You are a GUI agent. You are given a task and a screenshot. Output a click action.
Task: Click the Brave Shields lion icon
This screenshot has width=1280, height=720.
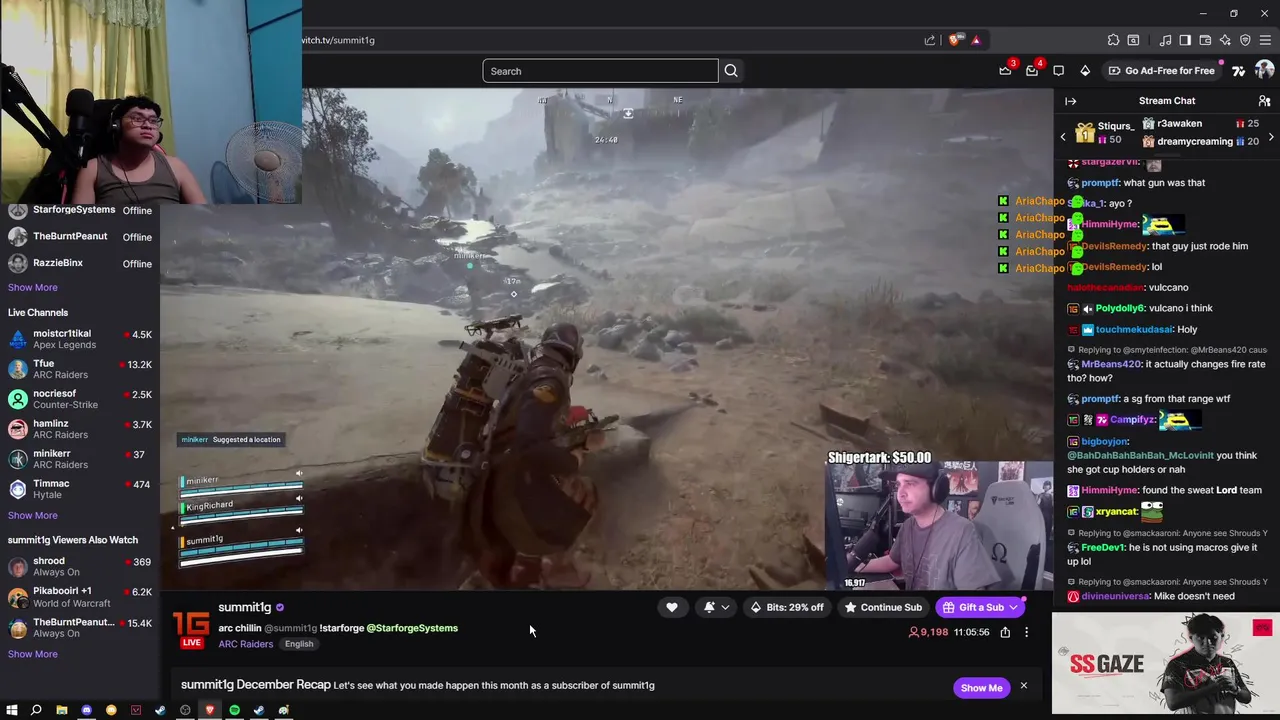point(955,40)
